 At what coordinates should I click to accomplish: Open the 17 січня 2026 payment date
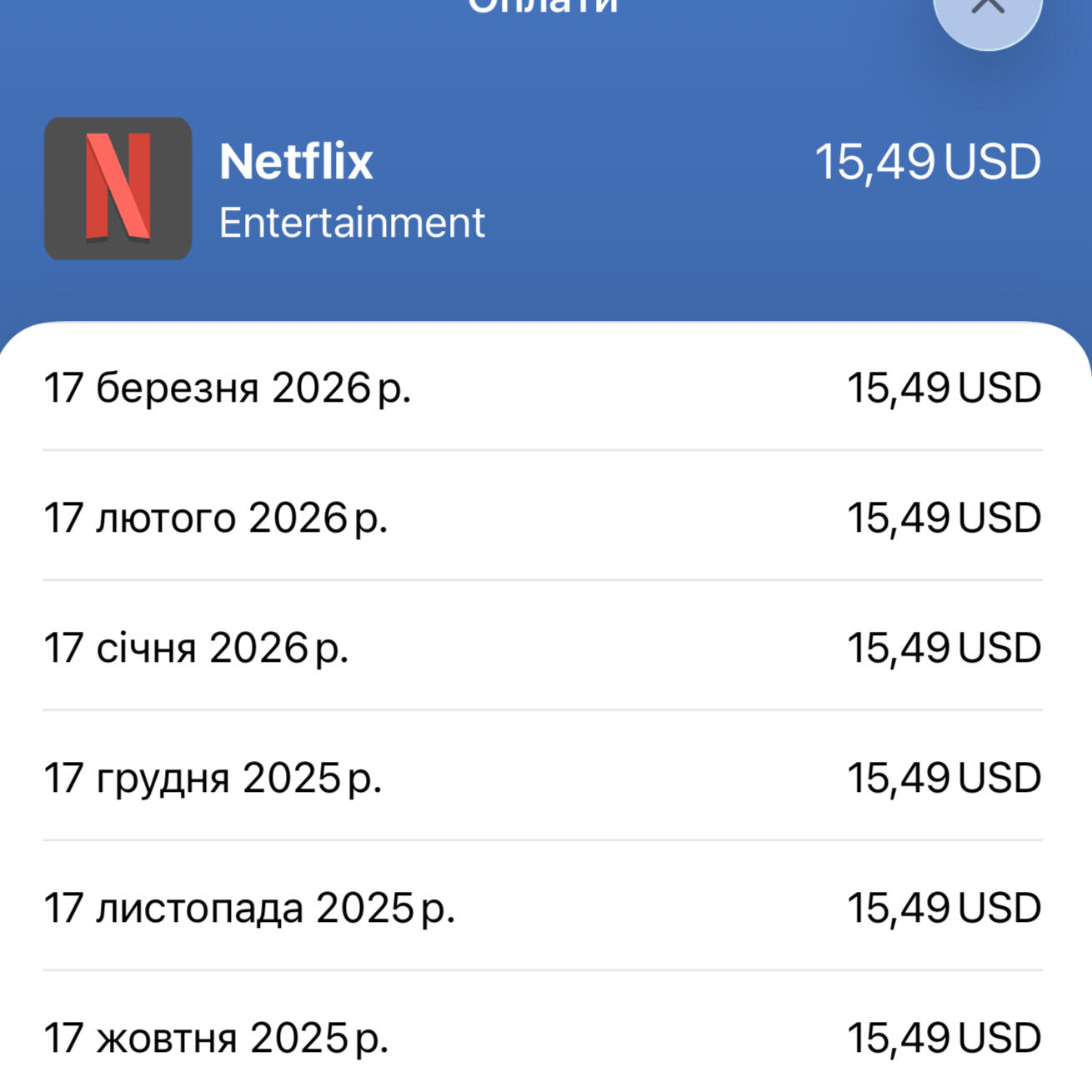195,649
